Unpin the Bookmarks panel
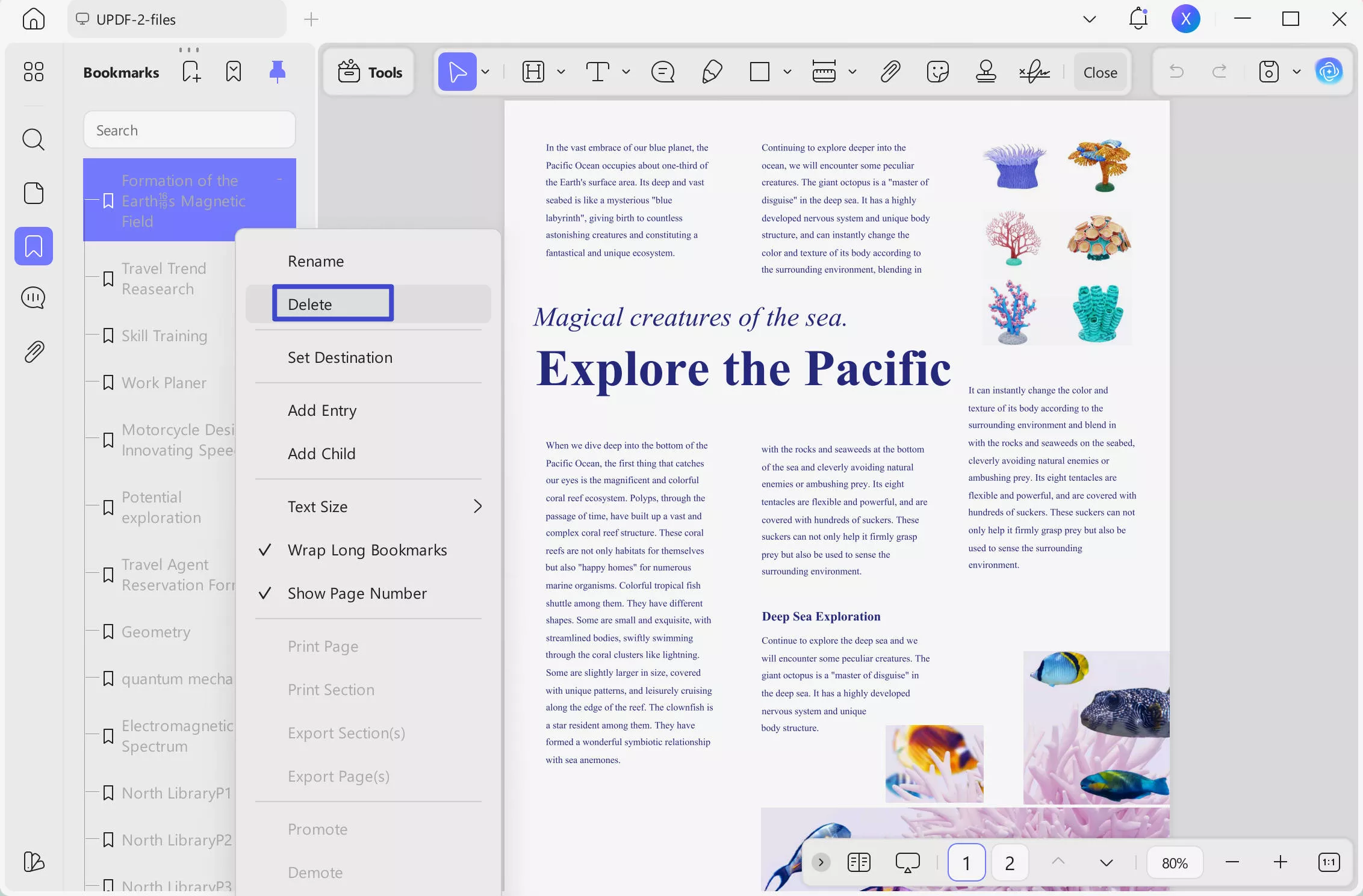The width and height of the screenshot is (1363, 896). click(278, 71)
